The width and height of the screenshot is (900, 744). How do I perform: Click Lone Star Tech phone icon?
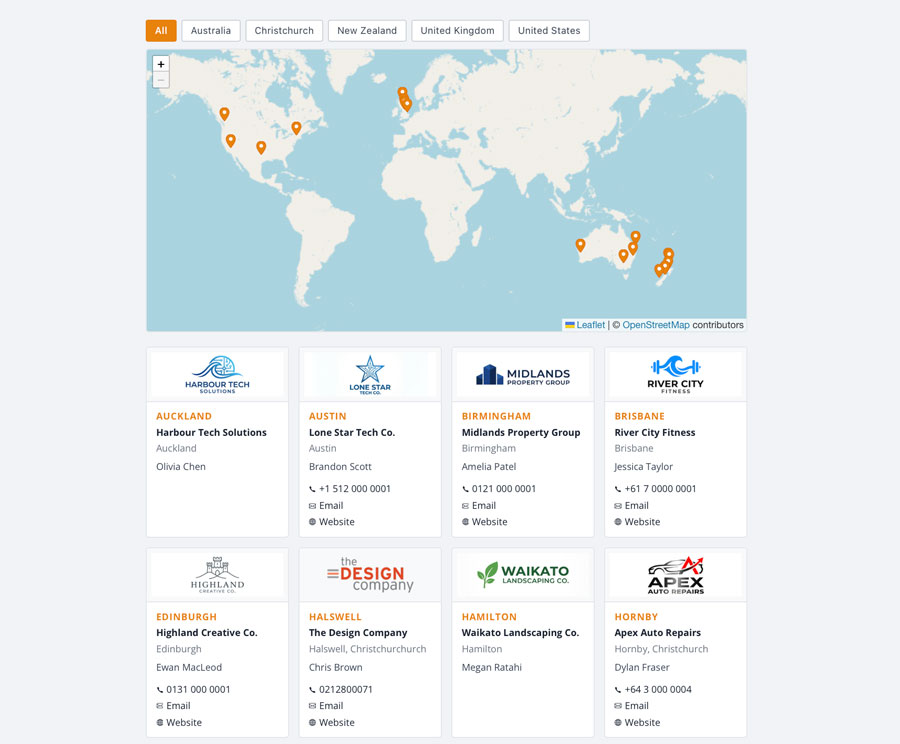pyautogui.click(x=313, y=489)
